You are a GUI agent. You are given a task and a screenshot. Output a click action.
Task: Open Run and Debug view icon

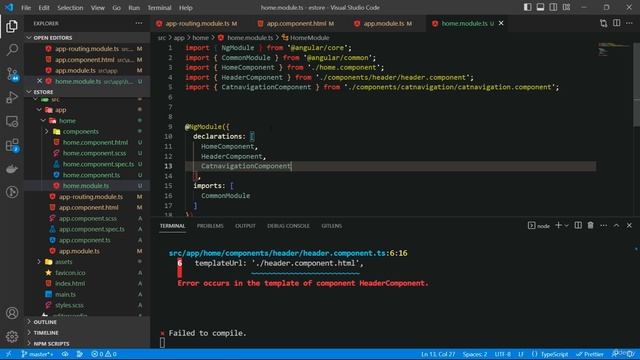click(x=12, y=98)
